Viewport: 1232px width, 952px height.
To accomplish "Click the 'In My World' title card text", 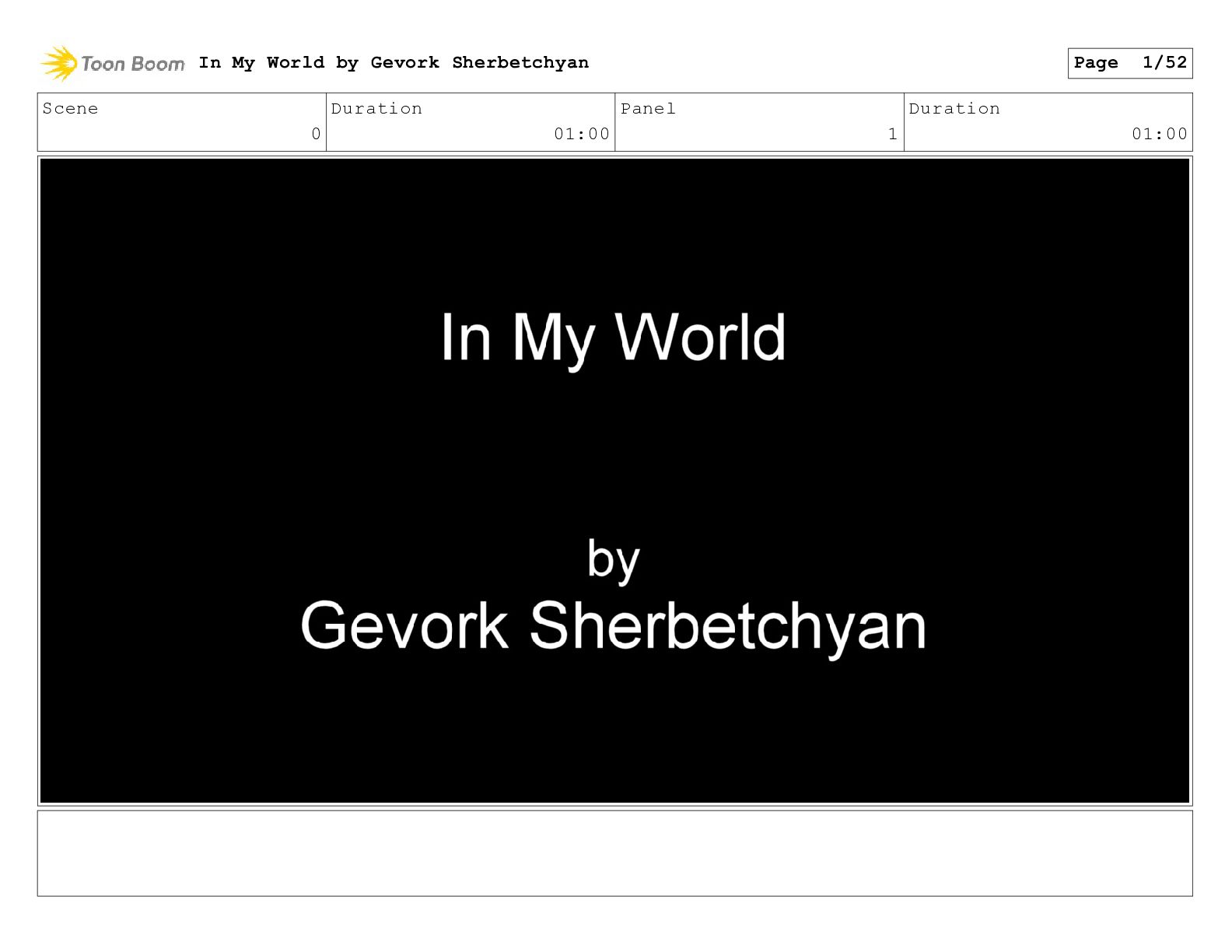I will [613, 338].
